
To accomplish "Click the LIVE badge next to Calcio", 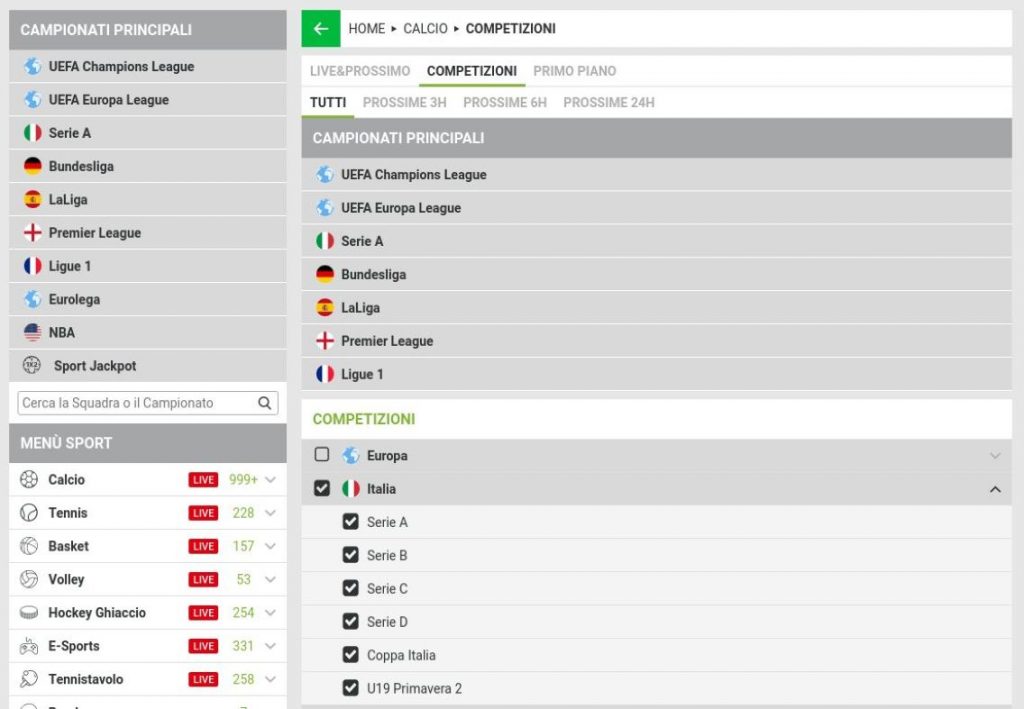I will pyautogui.click(x=203, y=480).
